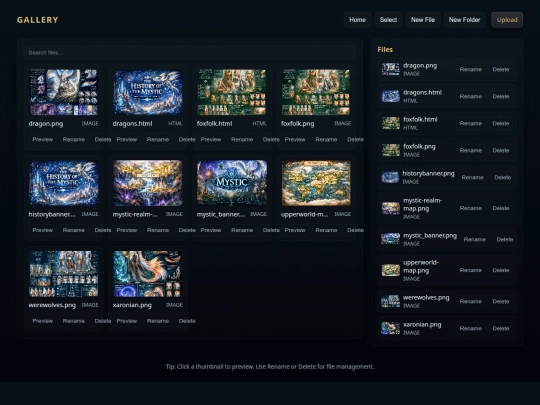Open the foxfolk.html thumbnail in the grid
Screen dimensions: 540x405
(232, 92)
